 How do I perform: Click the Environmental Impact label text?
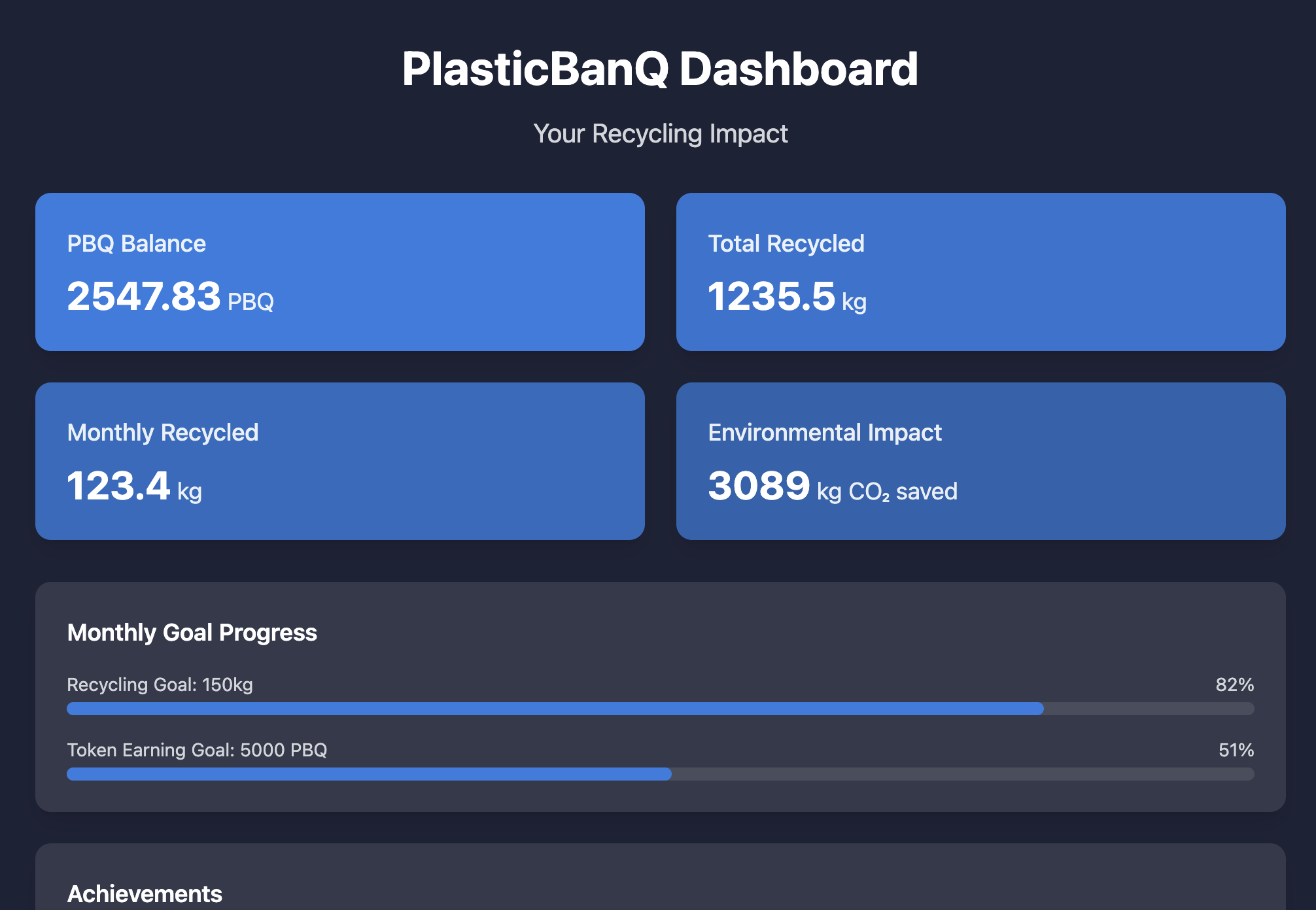(824, 433)
